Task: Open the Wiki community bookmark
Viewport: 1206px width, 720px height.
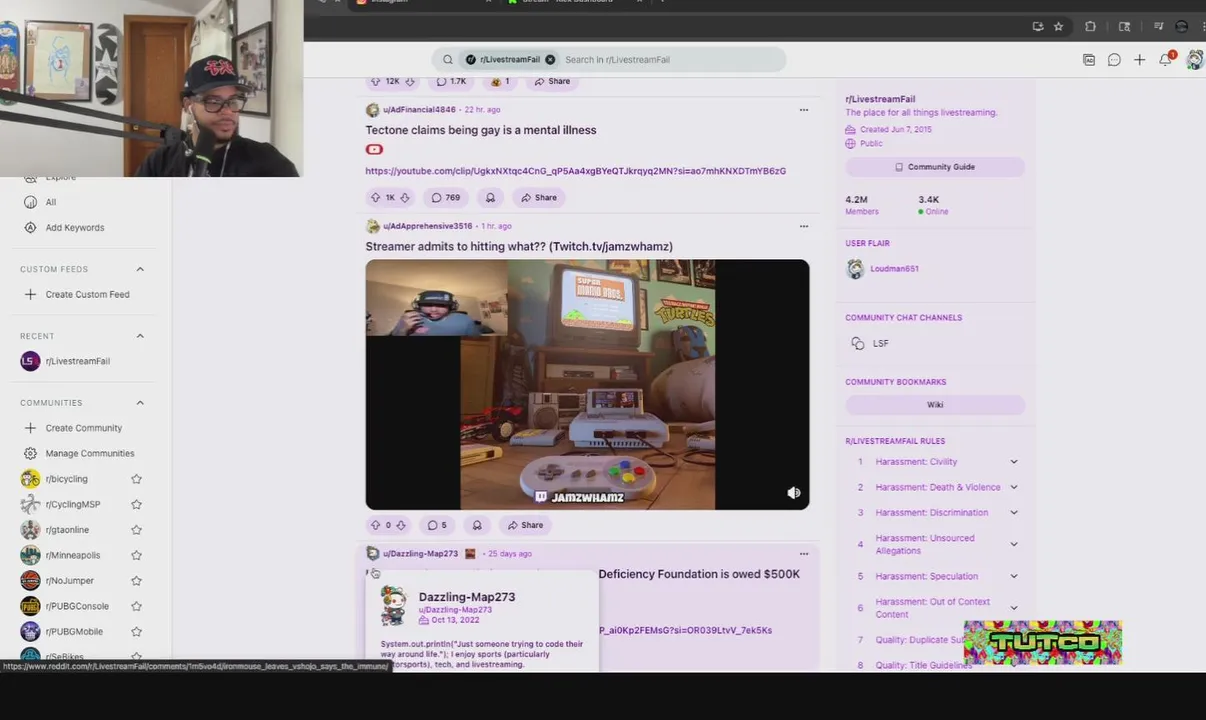Action: (935, 405)
